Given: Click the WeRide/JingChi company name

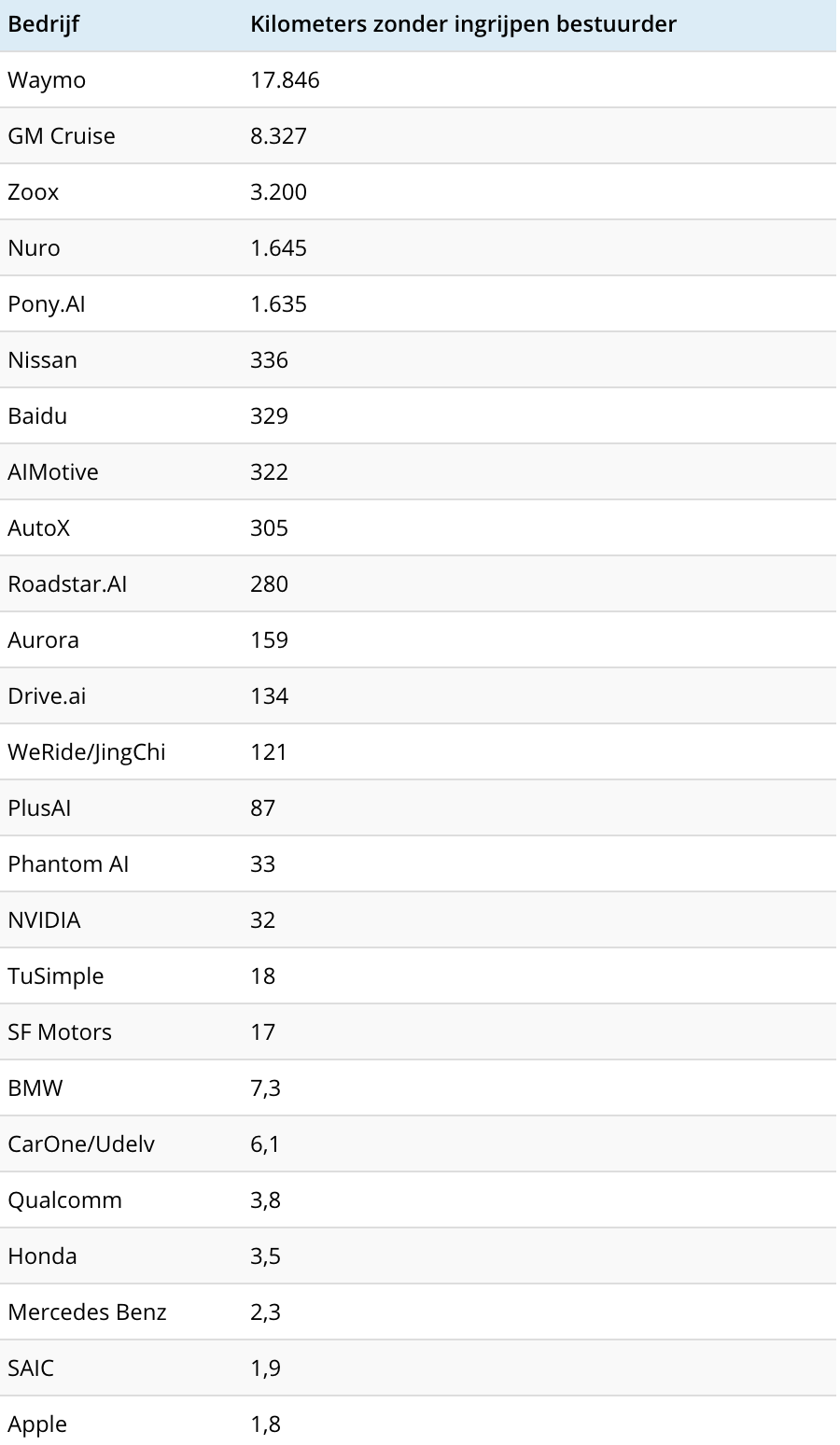Looking at the screenshot, I should 87,752.
